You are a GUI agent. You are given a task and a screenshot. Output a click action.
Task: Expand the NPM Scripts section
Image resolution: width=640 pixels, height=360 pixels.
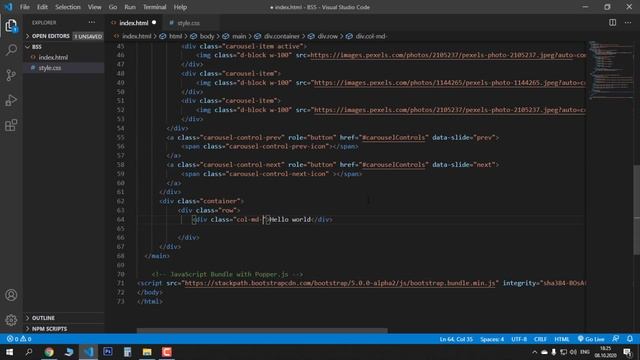tap(63, 329)
